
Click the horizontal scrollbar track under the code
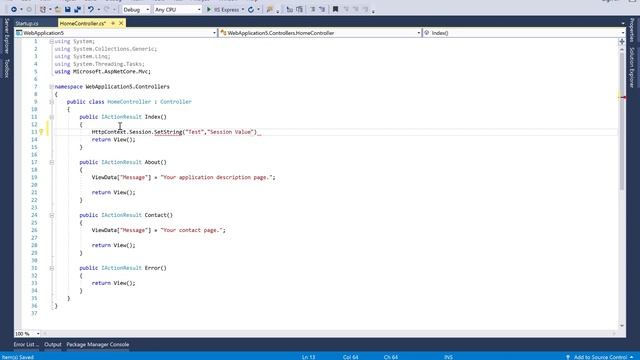(x=329, y=333)
